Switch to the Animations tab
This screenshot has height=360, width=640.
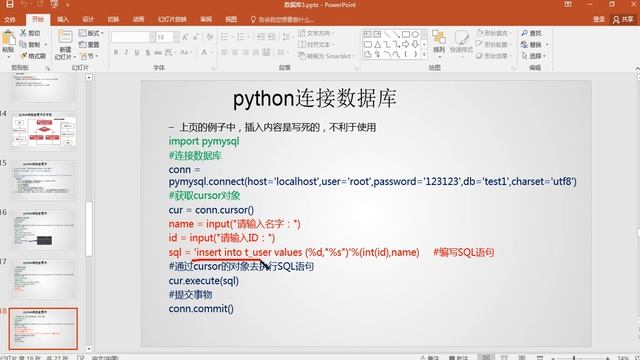138,19
